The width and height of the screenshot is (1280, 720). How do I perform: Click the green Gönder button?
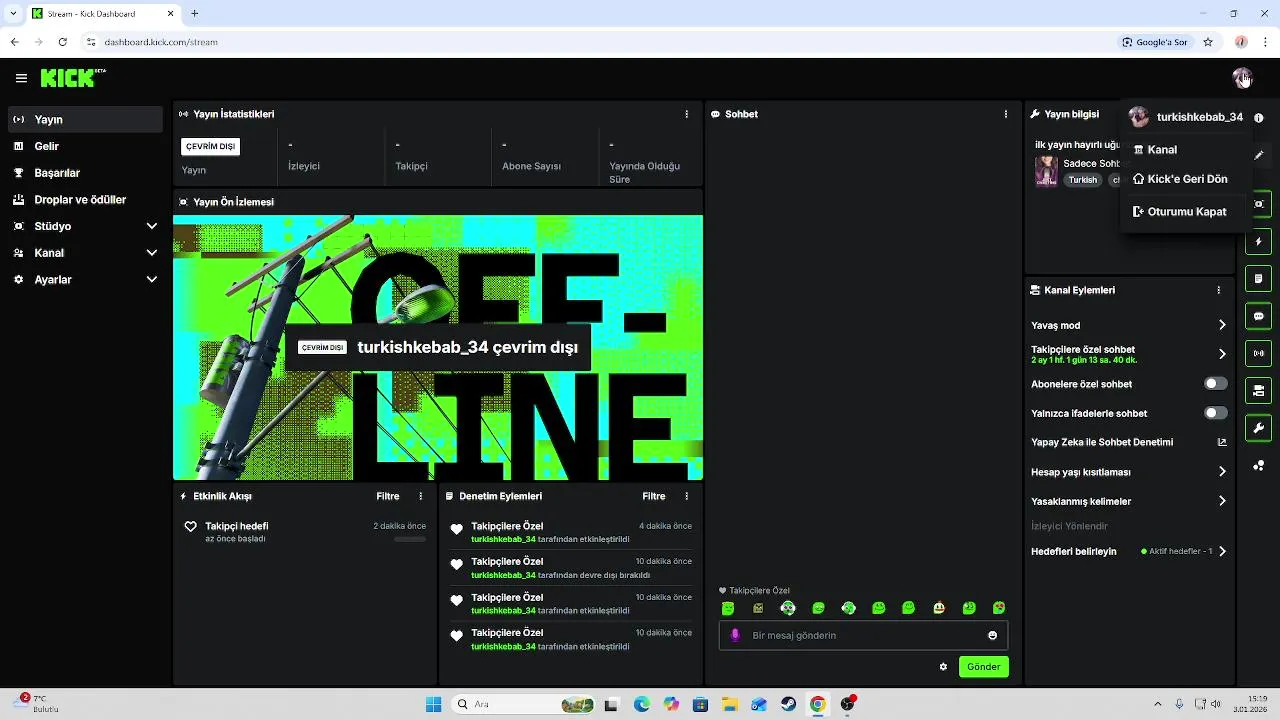pos(984,667)
